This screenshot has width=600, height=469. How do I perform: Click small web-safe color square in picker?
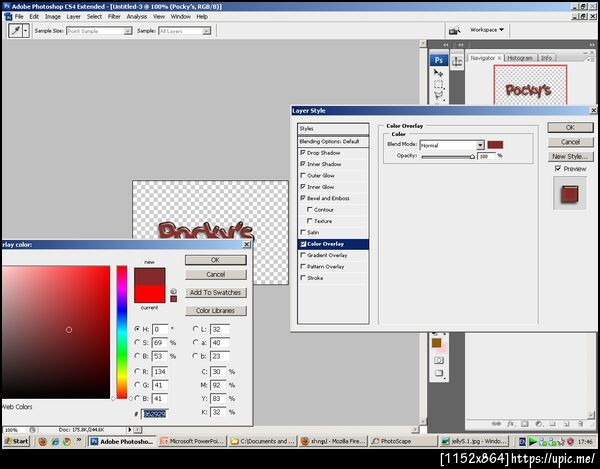tap(173, 299)
